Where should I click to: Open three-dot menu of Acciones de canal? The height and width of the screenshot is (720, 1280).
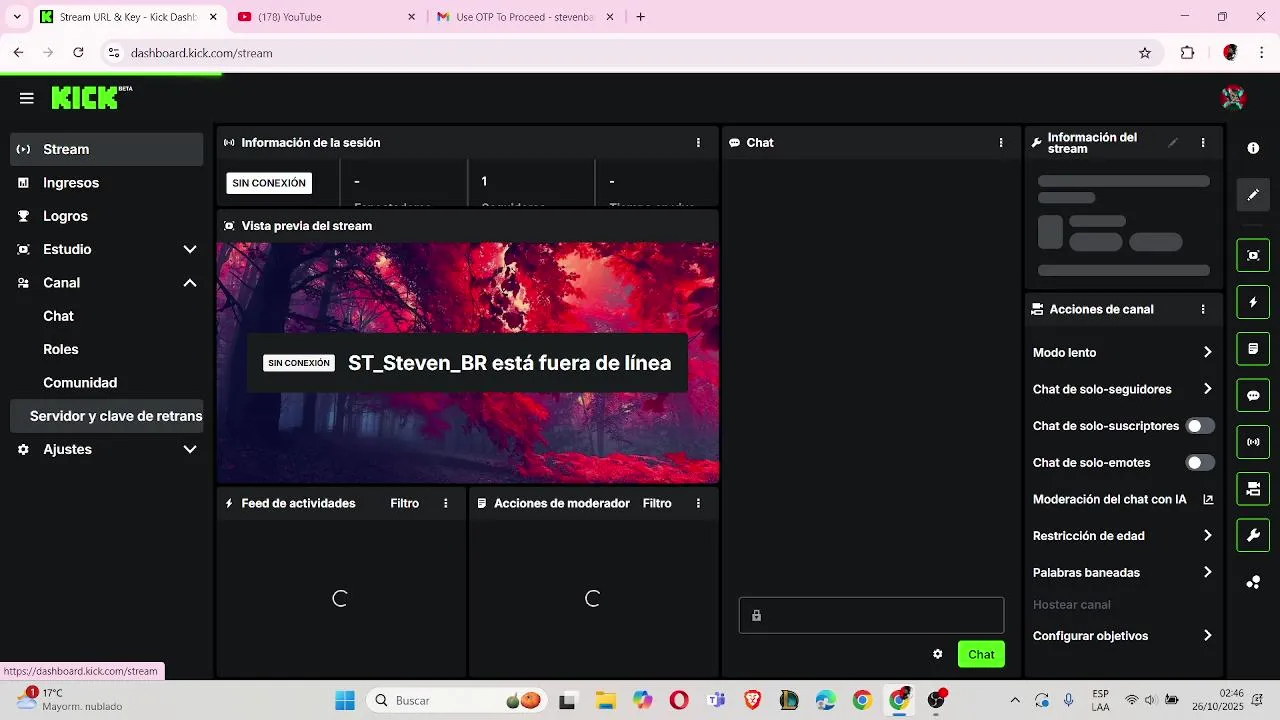coord(1203,310)
